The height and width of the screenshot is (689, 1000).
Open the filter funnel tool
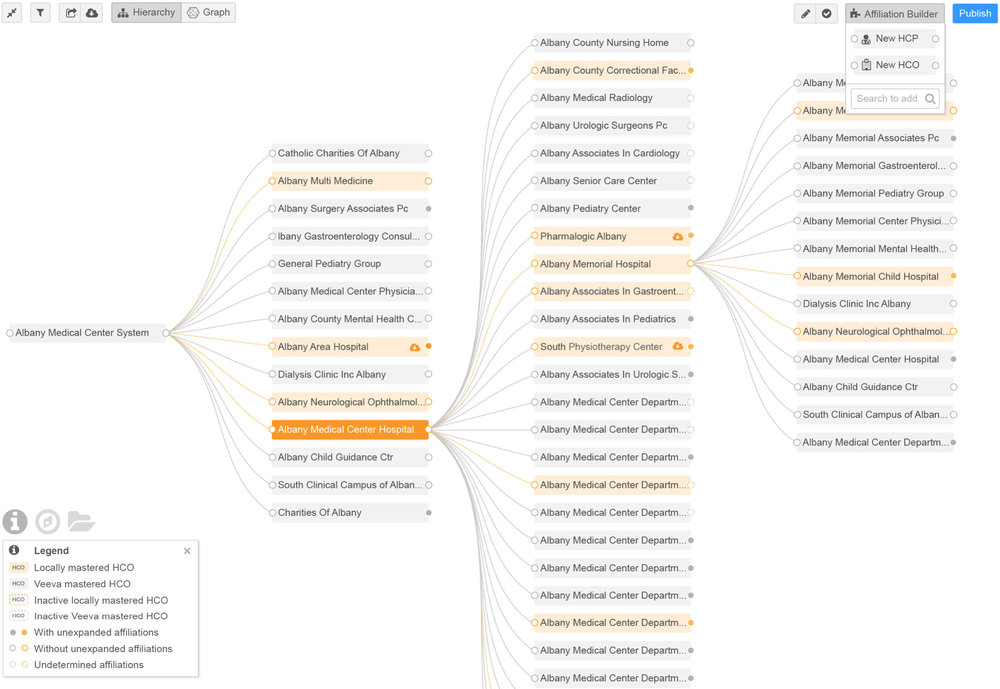40,13
